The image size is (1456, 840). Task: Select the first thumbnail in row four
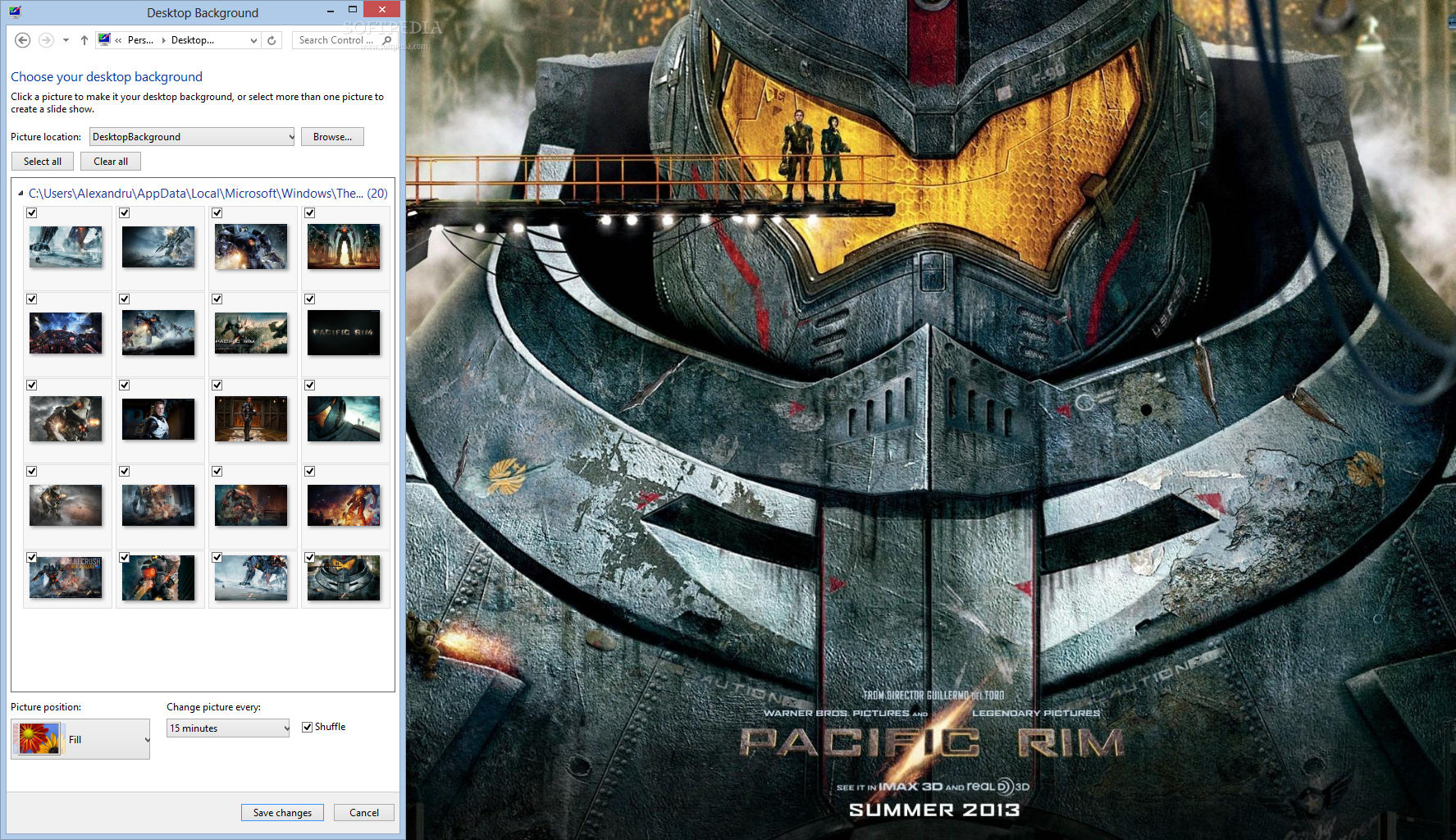pyautogui.click(x=66, y=505)
